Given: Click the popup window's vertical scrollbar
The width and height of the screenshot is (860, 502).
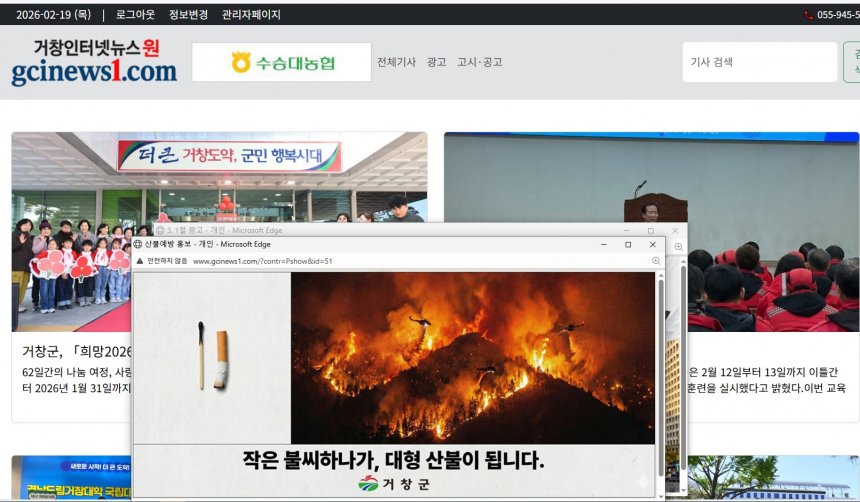Looking at the screenshot, I should click(660, 380).
